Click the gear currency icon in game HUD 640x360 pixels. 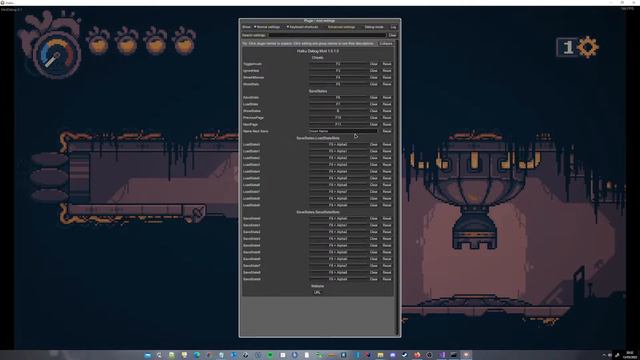pyautogui.click(x=588, y=47)
